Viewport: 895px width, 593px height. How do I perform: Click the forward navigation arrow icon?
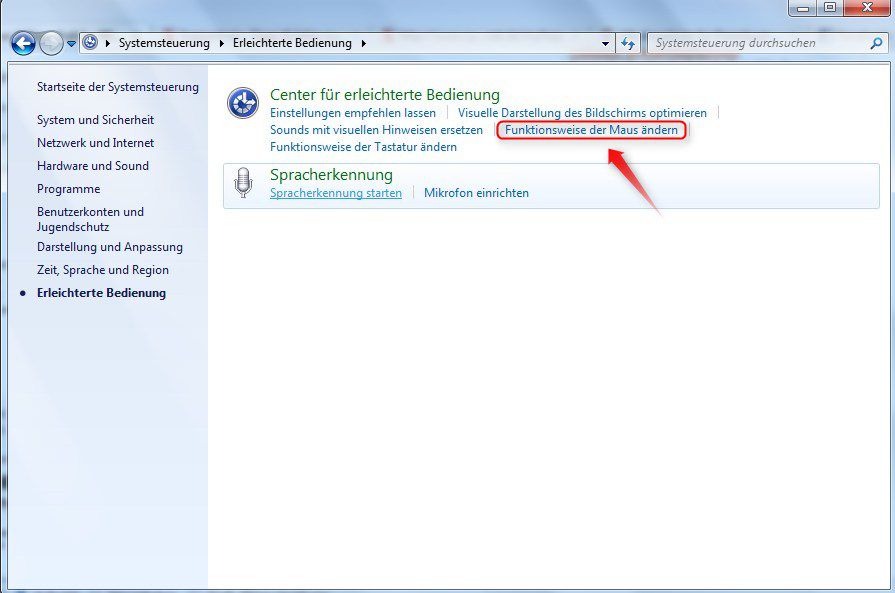point(48,43)
